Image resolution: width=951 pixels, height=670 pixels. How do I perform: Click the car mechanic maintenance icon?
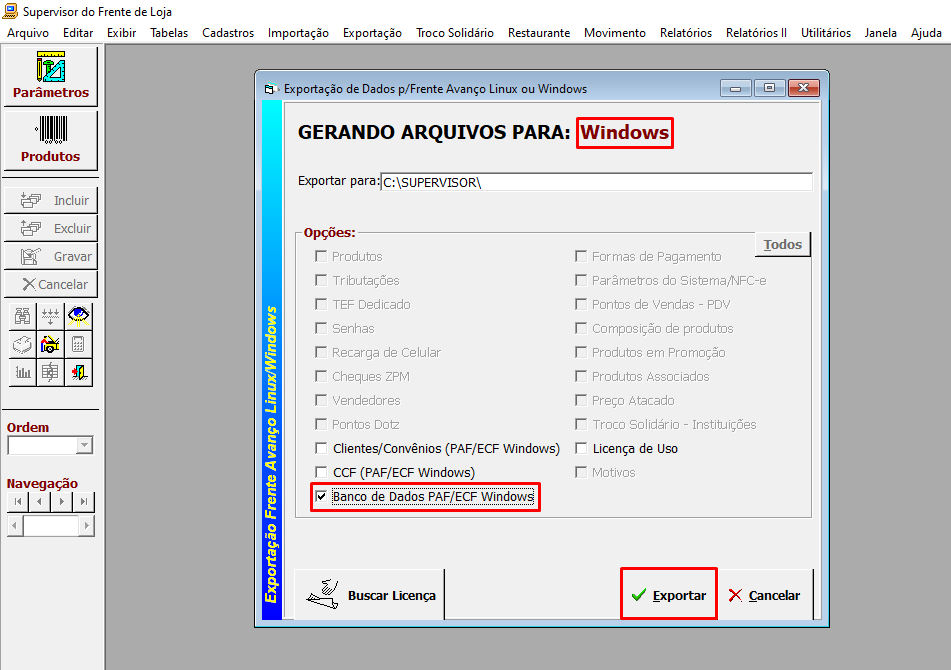coord(50,344)
